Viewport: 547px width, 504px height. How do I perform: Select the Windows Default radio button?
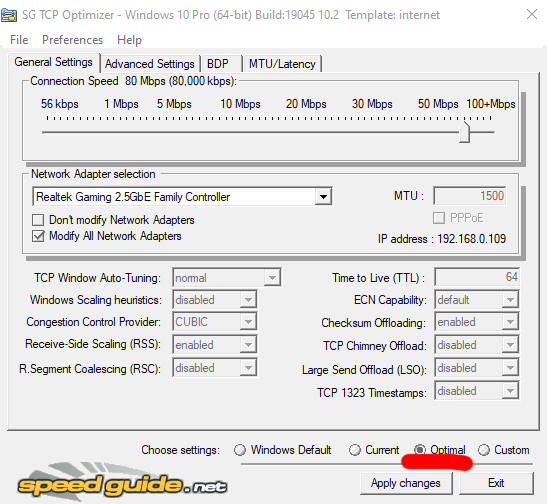coord(240,450)
